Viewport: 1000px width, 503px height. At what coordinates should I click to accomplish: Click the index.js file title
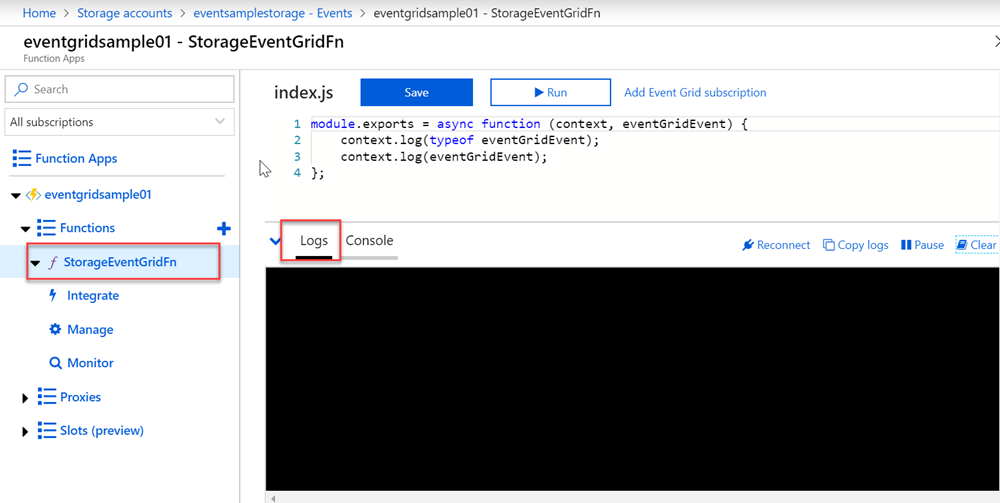coord(304,92)
